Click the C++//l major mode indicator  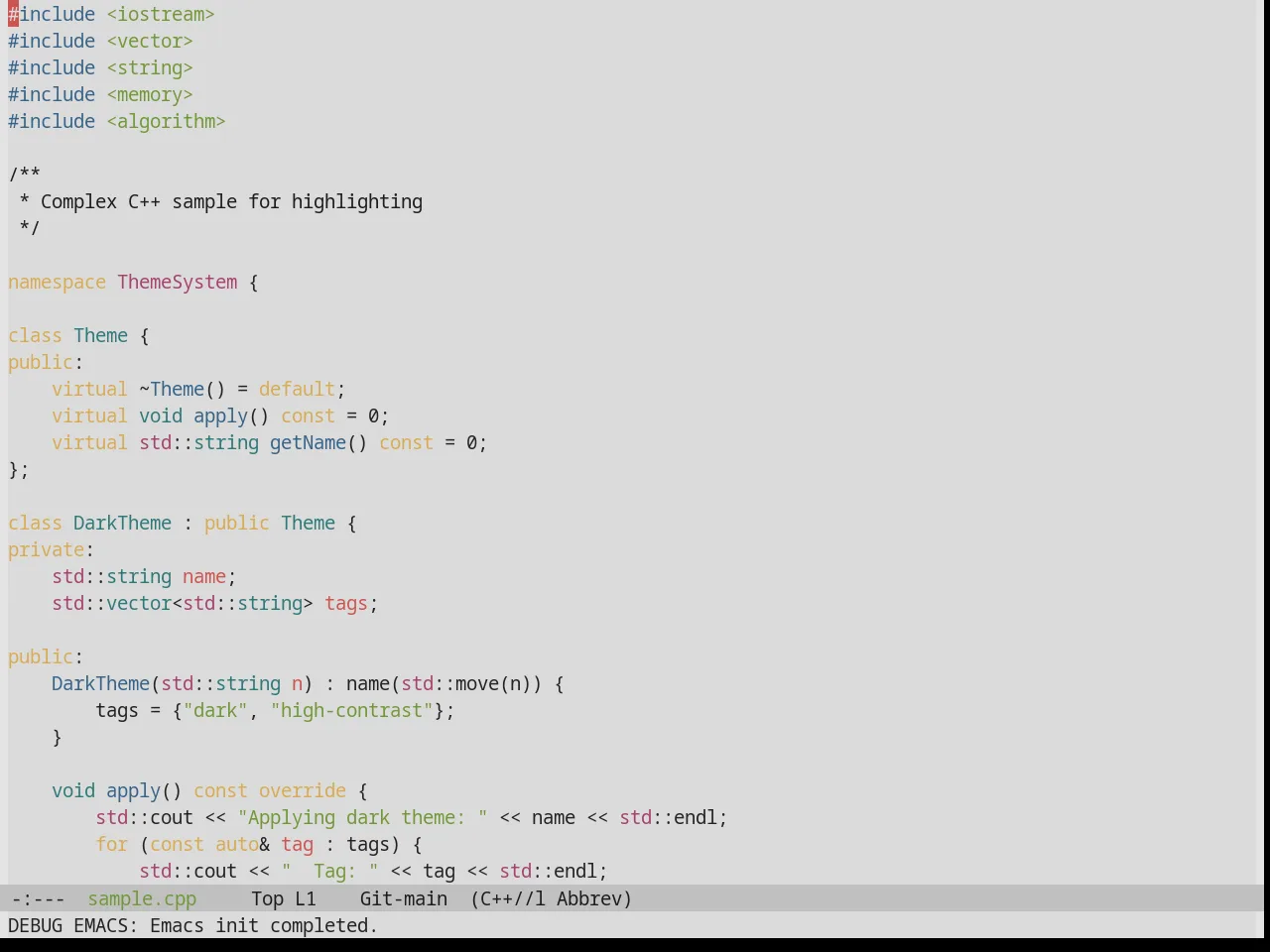(x=508, y=898)
